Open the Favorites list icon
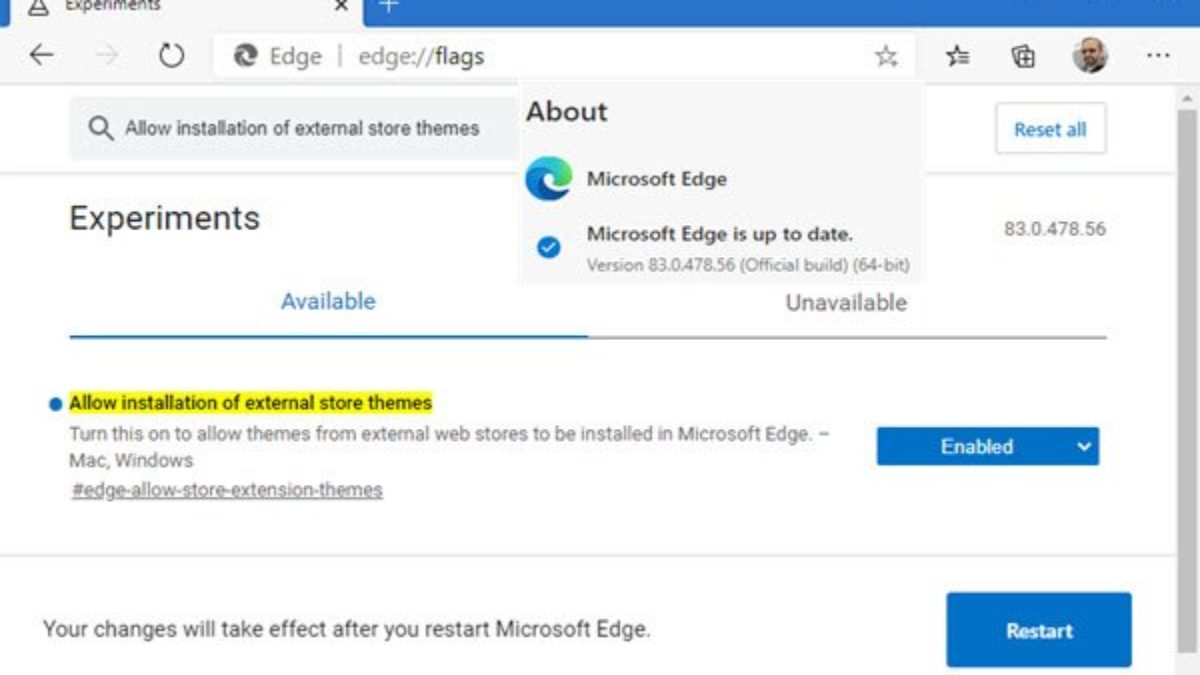Viewport: 1200px width, 675px height. (x=958, y=56)
